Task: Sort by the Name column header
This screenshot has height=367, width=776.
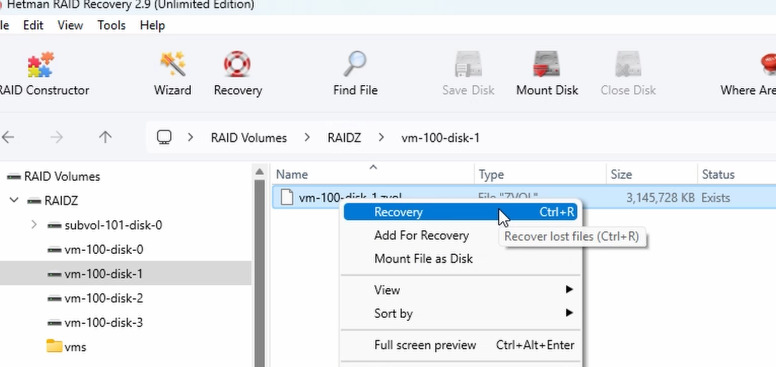Action: (373, 174)
